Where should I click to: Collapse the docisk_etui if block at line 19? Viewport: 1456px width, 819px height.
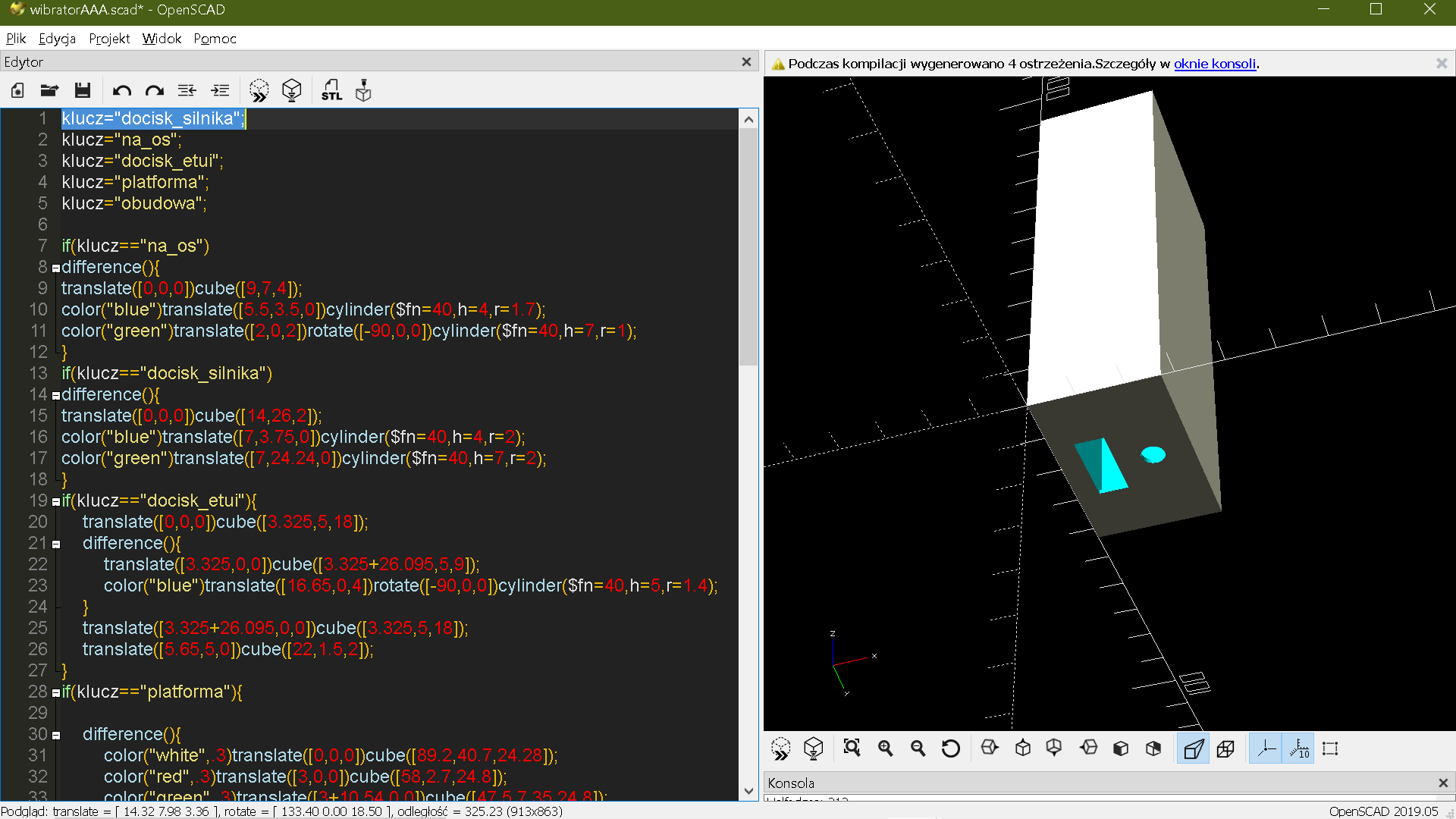click(x=55, y=501)
